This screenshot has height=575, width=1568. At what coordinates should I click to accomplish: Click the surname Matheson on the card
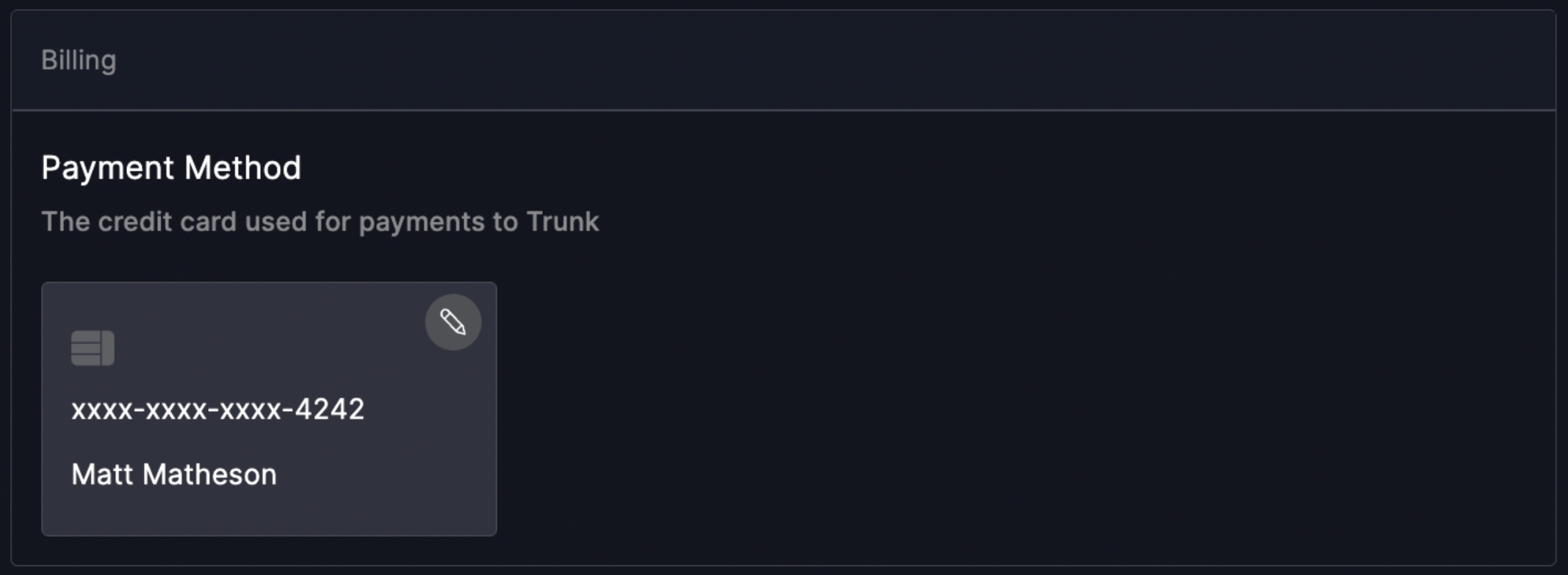[209, 474]
